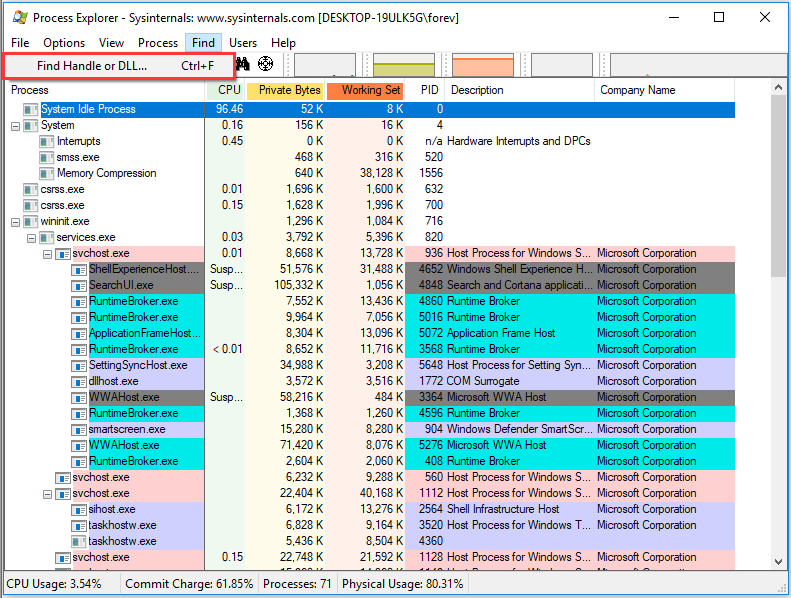This screenshot has height=598, width=791.
Task: Click the smss.exe process icon
Action: [47, 157]
